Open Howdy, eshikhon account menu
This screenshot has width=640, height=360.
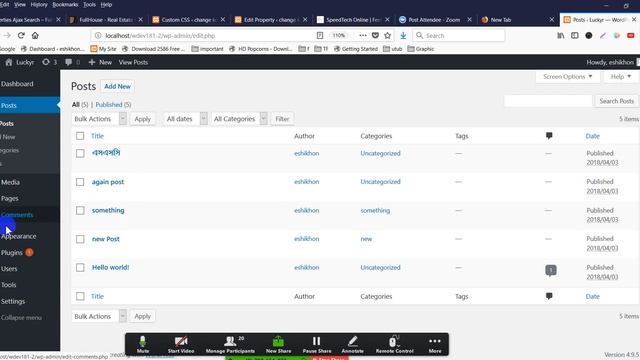tap(613, 62)
